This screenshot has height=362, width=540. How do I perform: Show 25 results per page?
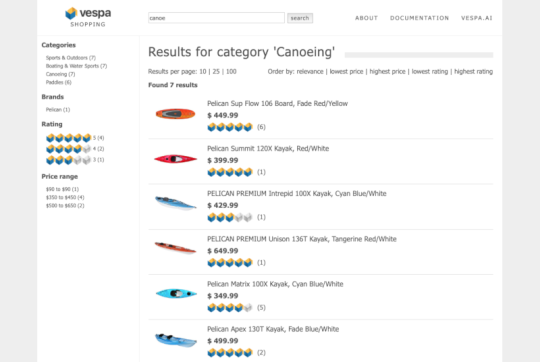pos(216,71)
